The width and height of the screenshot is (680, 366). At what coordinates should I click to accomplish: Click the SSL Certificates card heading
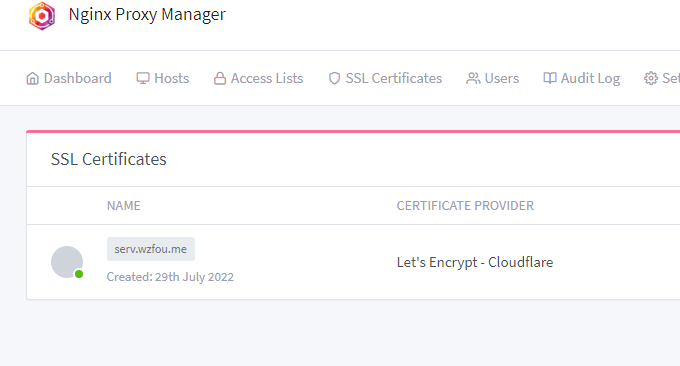[108, 159]
